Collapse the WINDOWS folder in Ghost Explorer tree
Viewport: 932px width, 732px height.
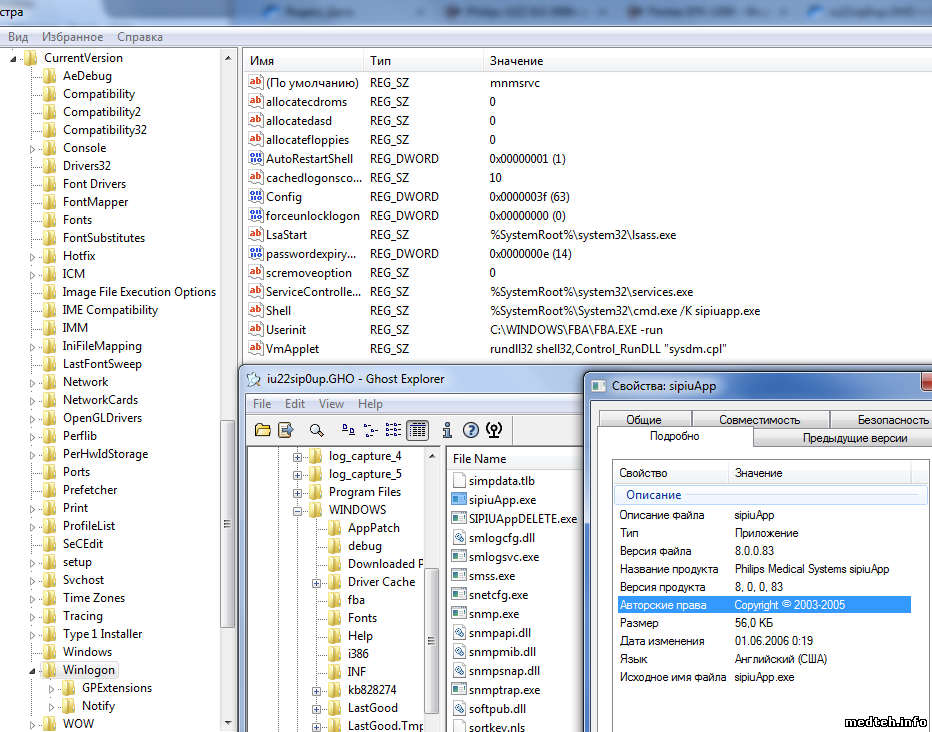tap(298, 510)
